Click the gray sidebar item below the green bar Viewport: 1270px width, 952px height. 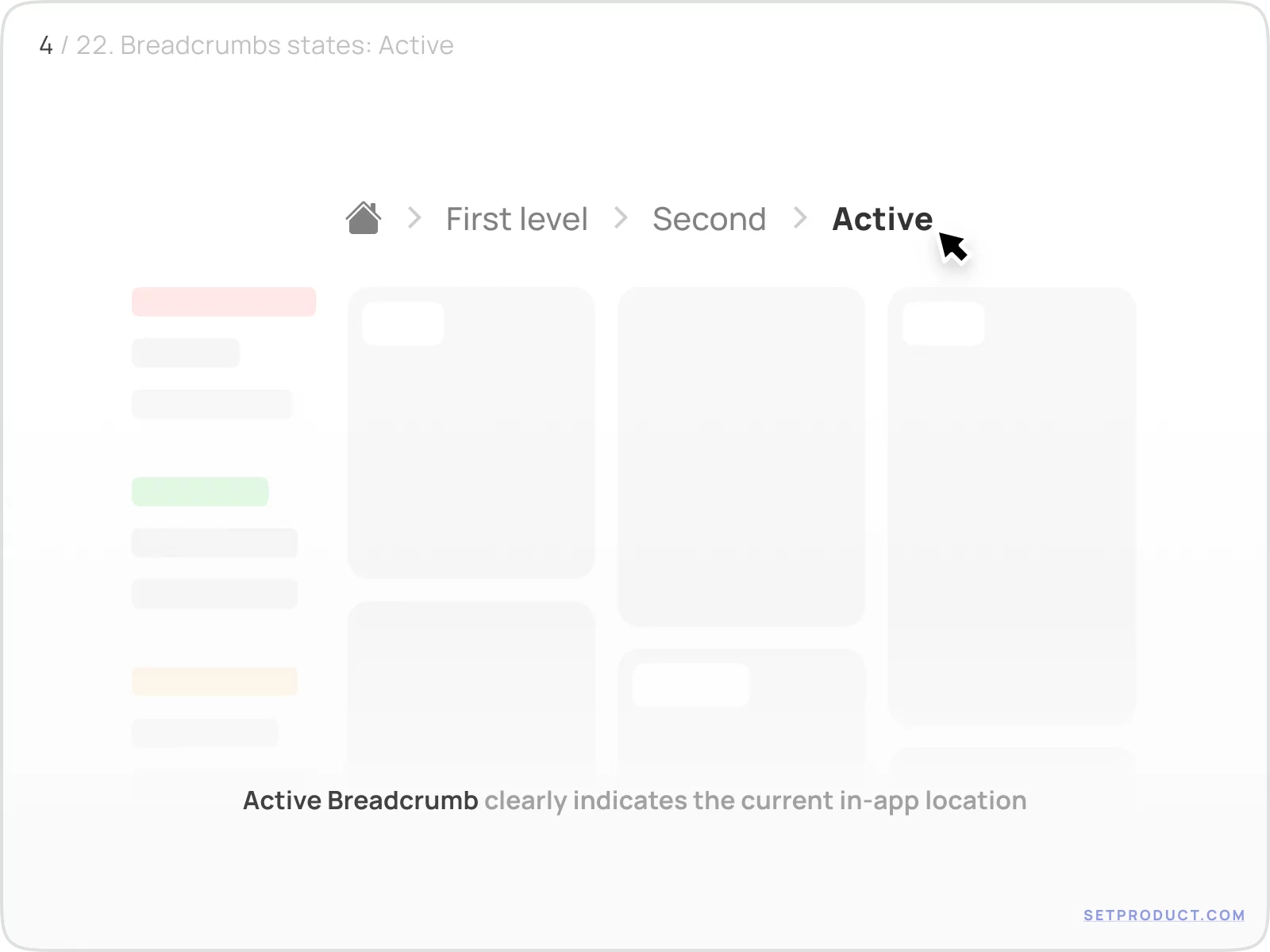click(214, 543)
